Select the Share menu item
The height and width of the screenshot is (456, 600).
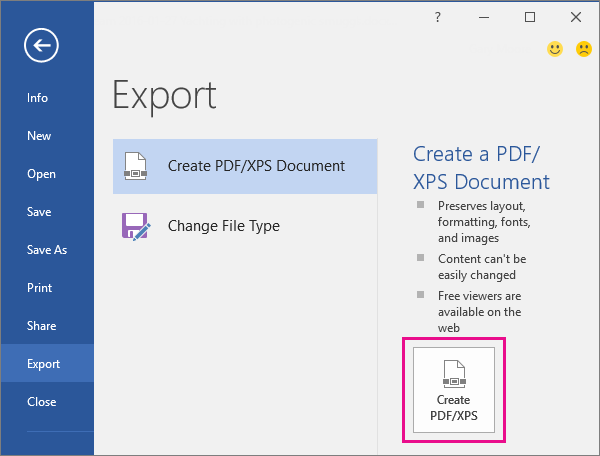[x=41, y=326]
